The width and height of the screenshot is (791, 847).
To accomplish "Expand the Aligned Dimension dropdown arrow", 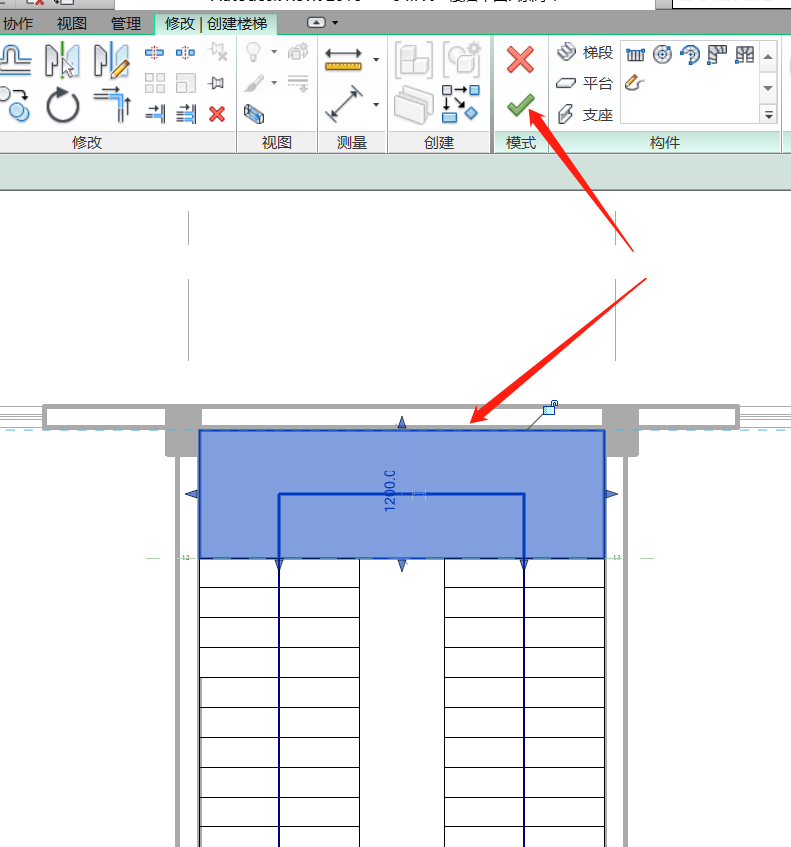I will [376, 104].
